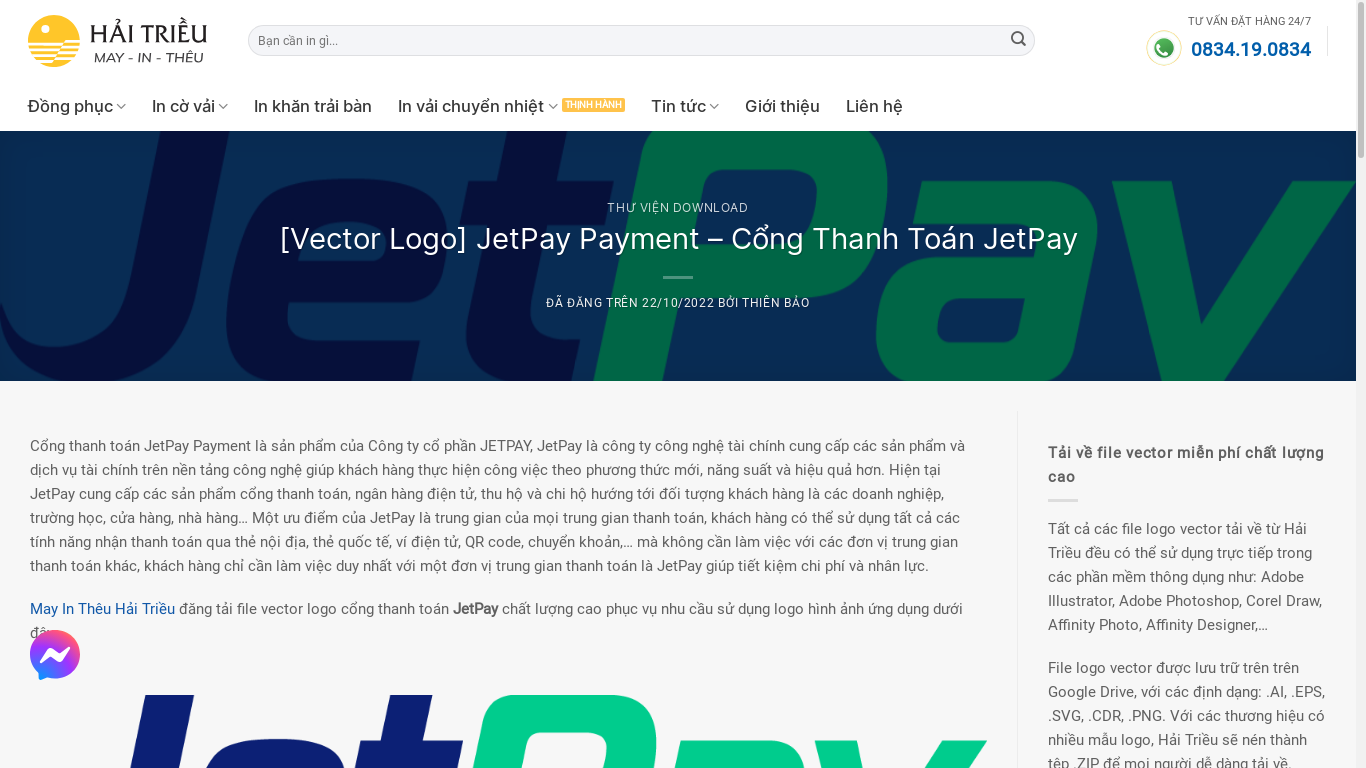Click phone number 0834.19.0834
Image resolution: width=1366 pixels, height=768 pixels.
click(x=1251, y=49)
